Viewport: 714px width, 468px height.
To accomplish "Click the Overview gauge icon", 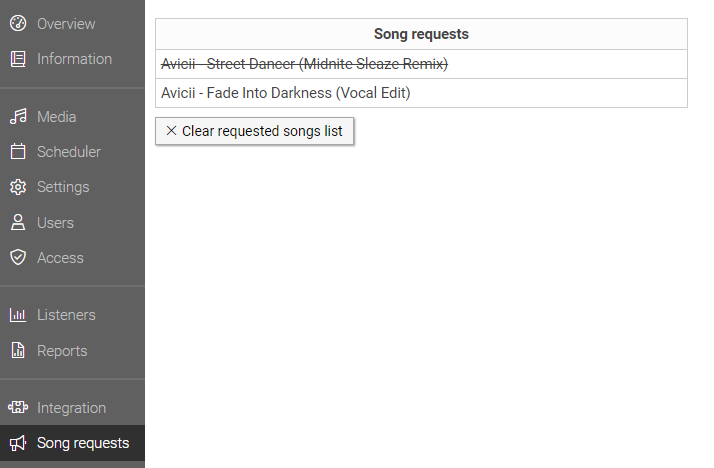I will 18,23.
